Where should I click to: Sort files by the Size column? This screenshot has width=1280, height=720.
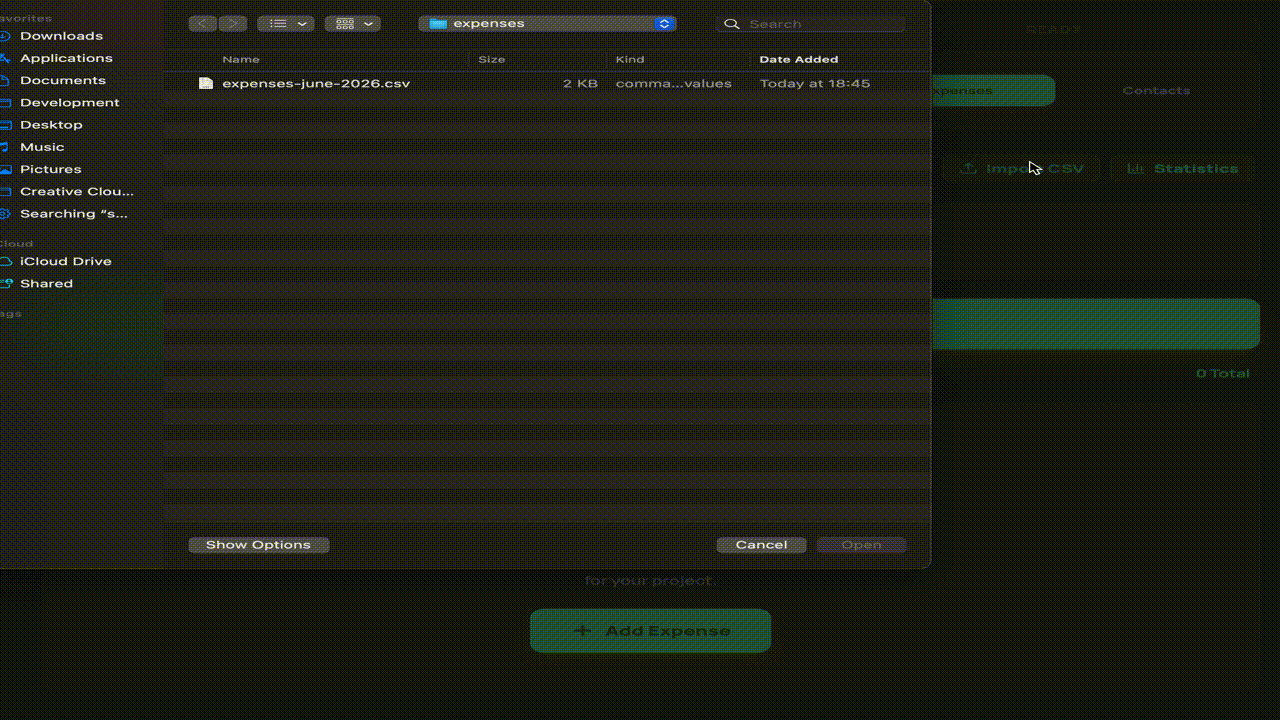[x=491, y=60]
